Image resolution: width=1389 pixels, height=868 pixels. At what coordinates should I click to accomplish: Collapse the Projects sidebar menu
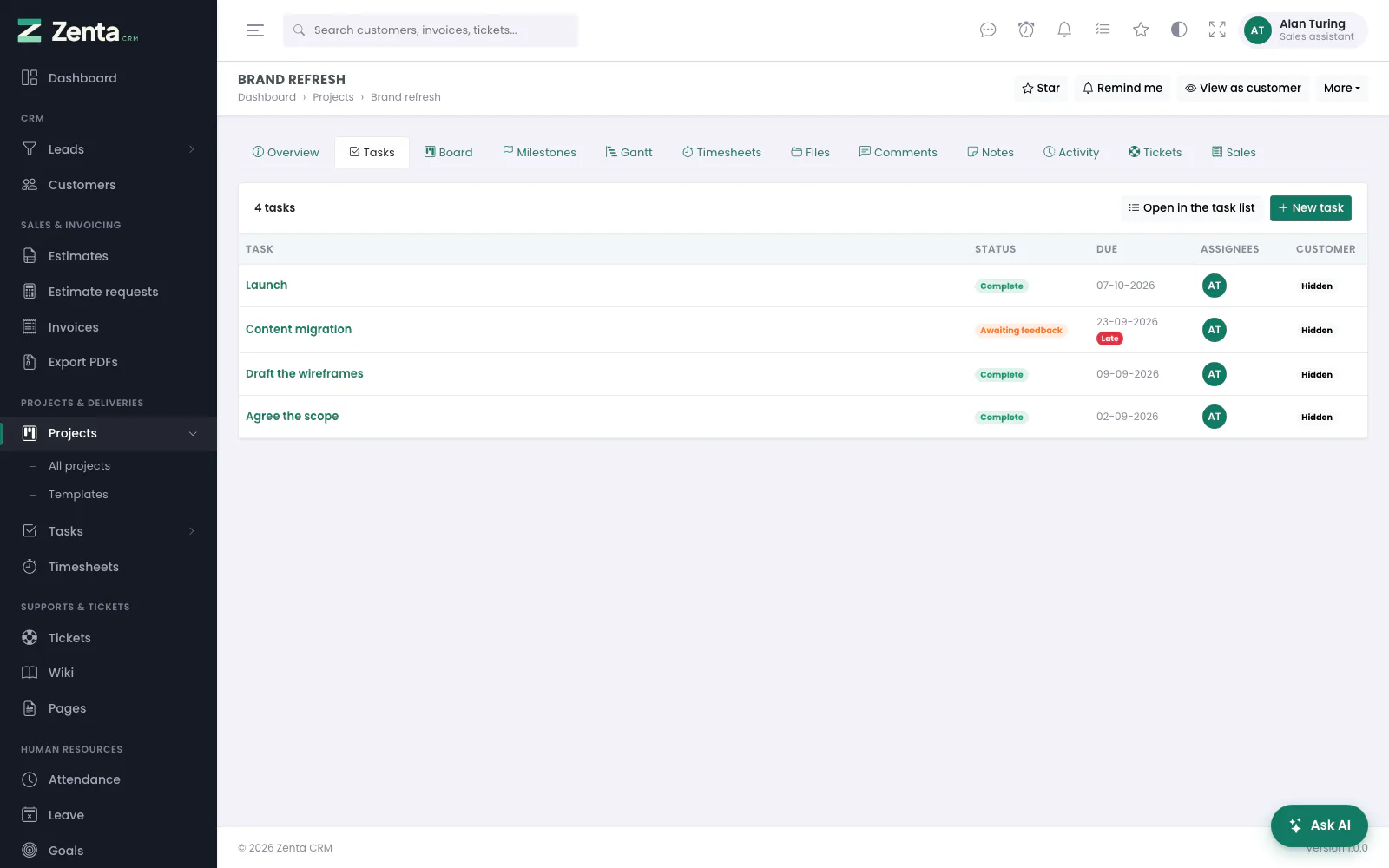109,433
